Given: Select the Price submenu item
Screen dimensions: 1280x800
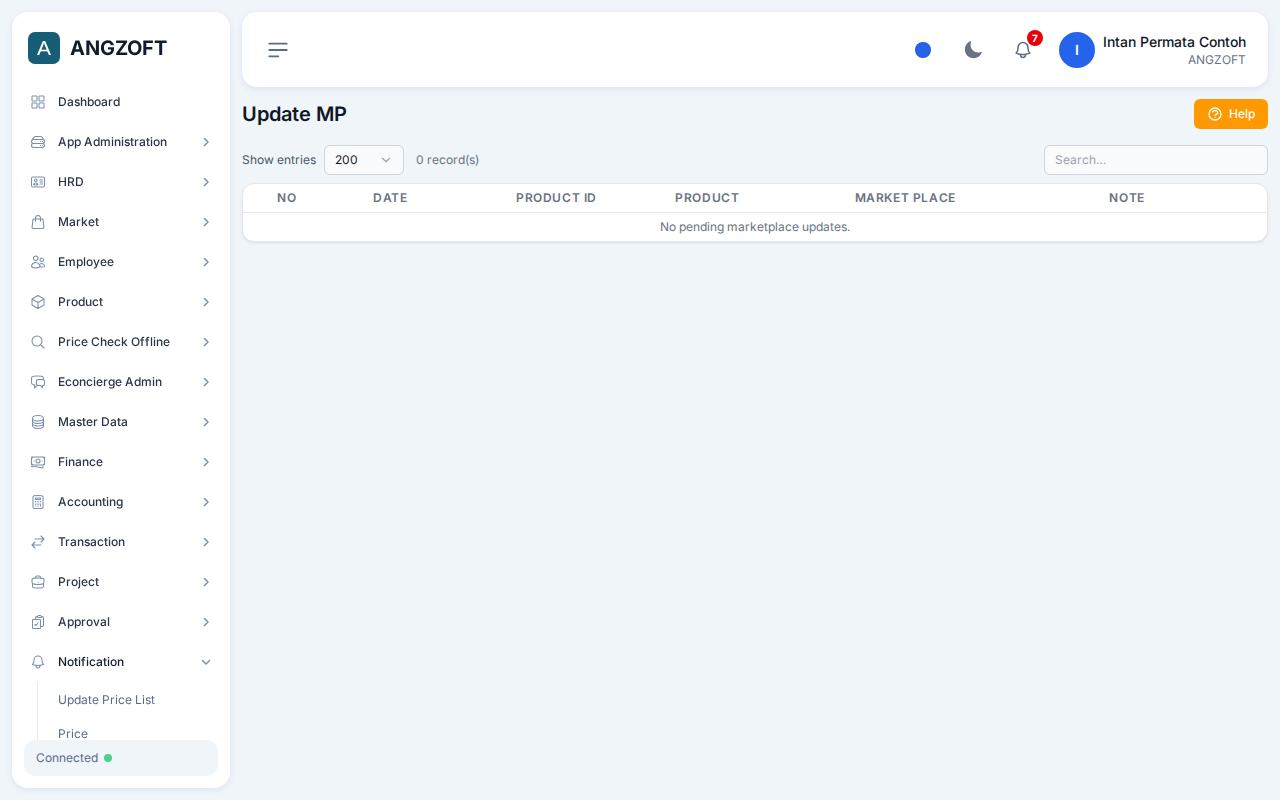Looking at the screenshot, I should pyautogui.click(x=73, y=734).
